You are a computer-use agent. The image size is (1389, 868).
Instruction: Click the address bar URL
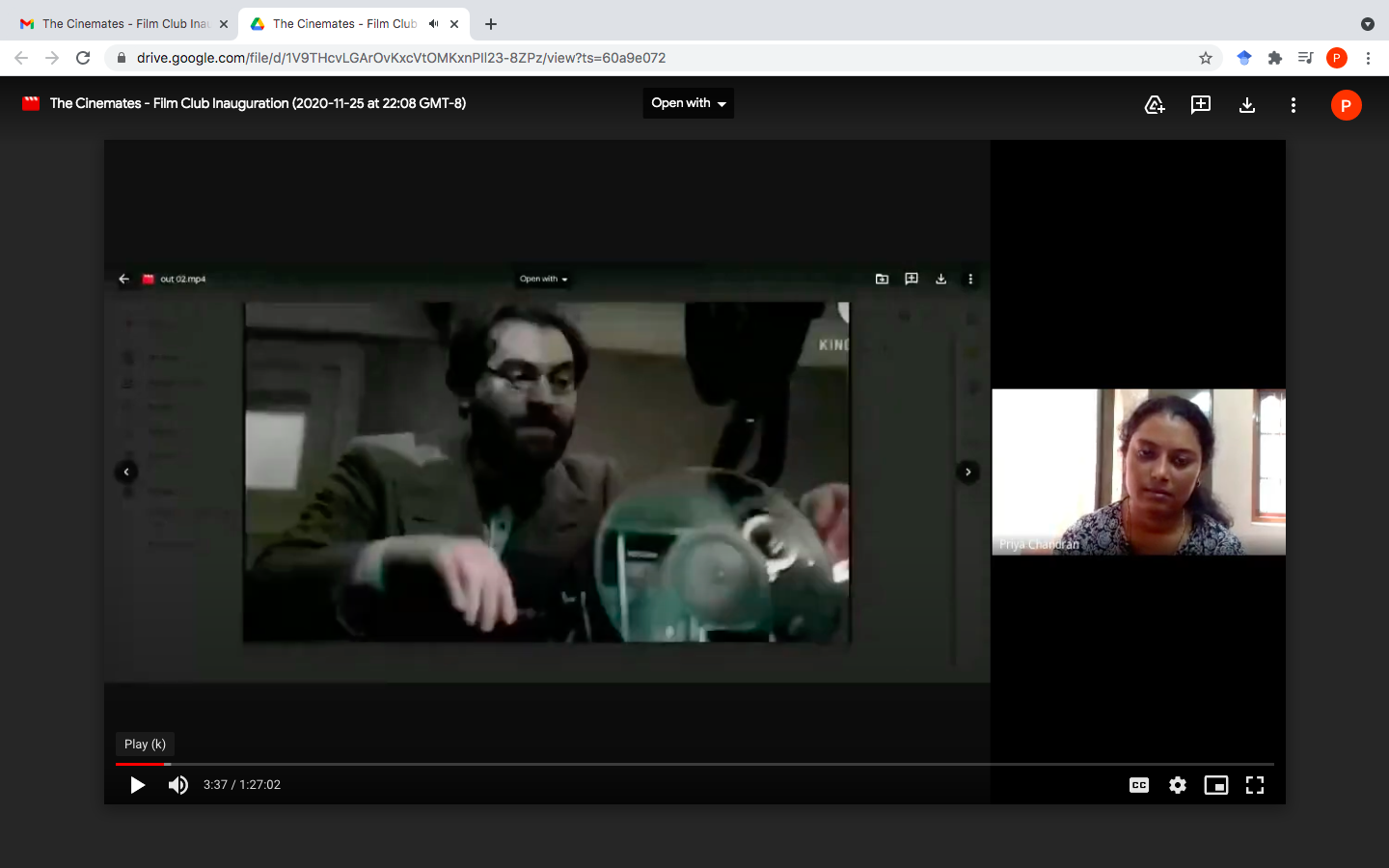[x=401, y=58]
